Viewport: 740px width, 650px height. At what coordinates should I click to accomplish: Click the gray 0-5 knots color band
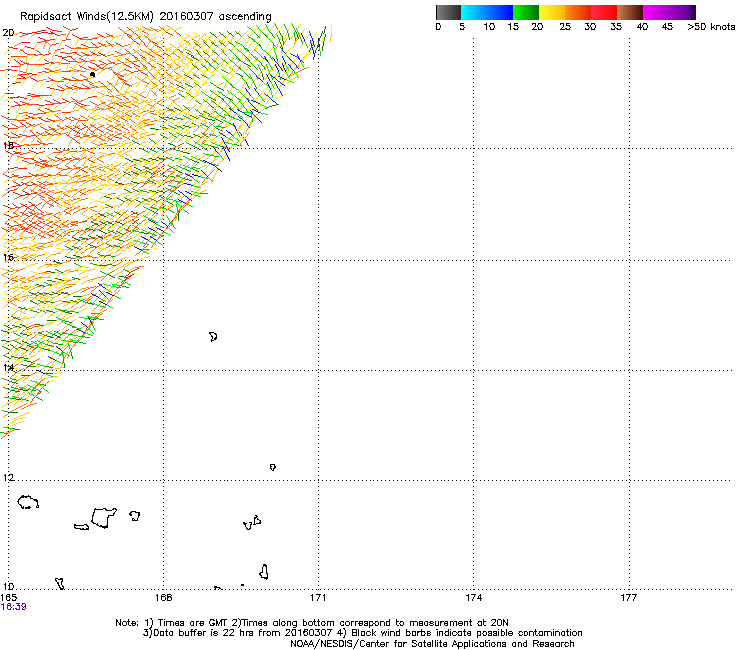pyautogui.click(x=448, y=12)
